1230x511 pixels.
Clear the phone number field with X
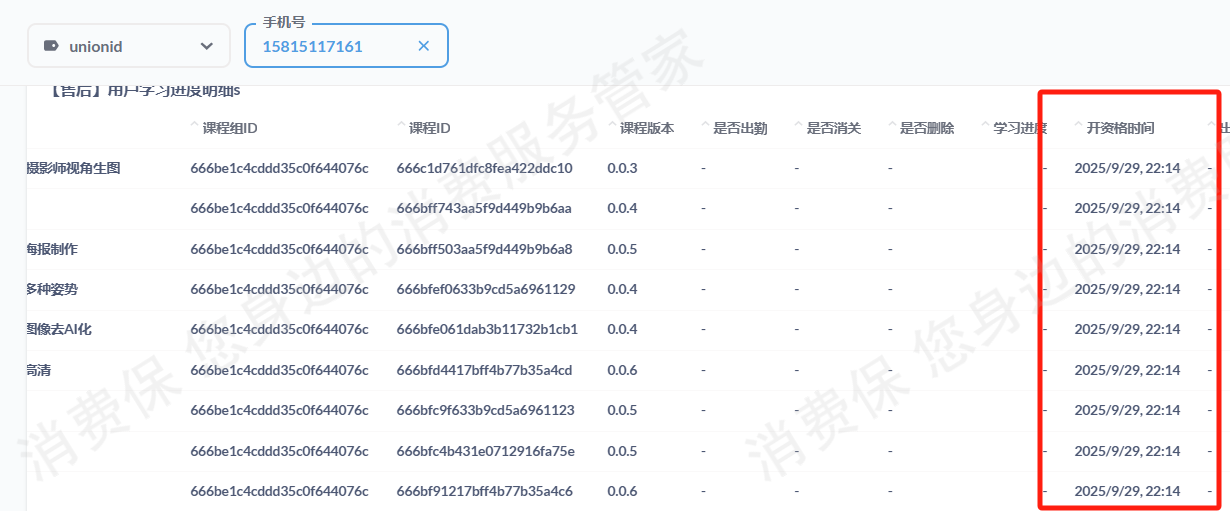(423, 46)
